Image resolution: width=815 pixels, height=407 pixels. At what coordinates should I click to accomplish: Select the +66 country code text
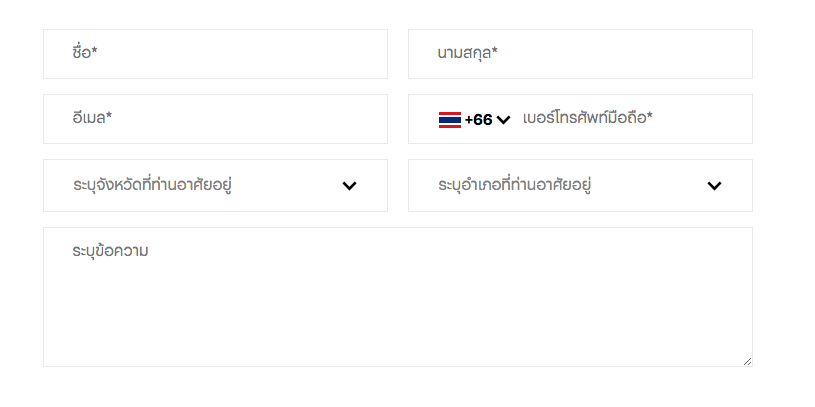[x=478, y=120]
